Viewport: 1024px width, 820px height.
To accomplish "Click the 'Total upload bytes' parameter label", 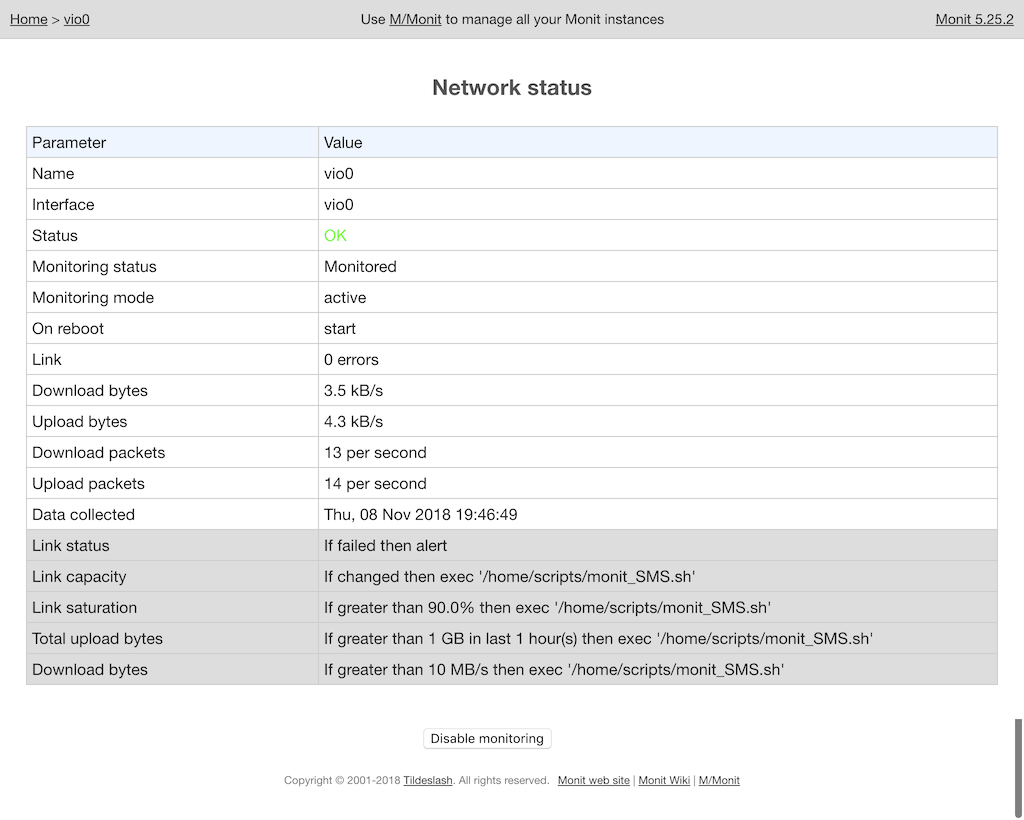I will (97, 639).
